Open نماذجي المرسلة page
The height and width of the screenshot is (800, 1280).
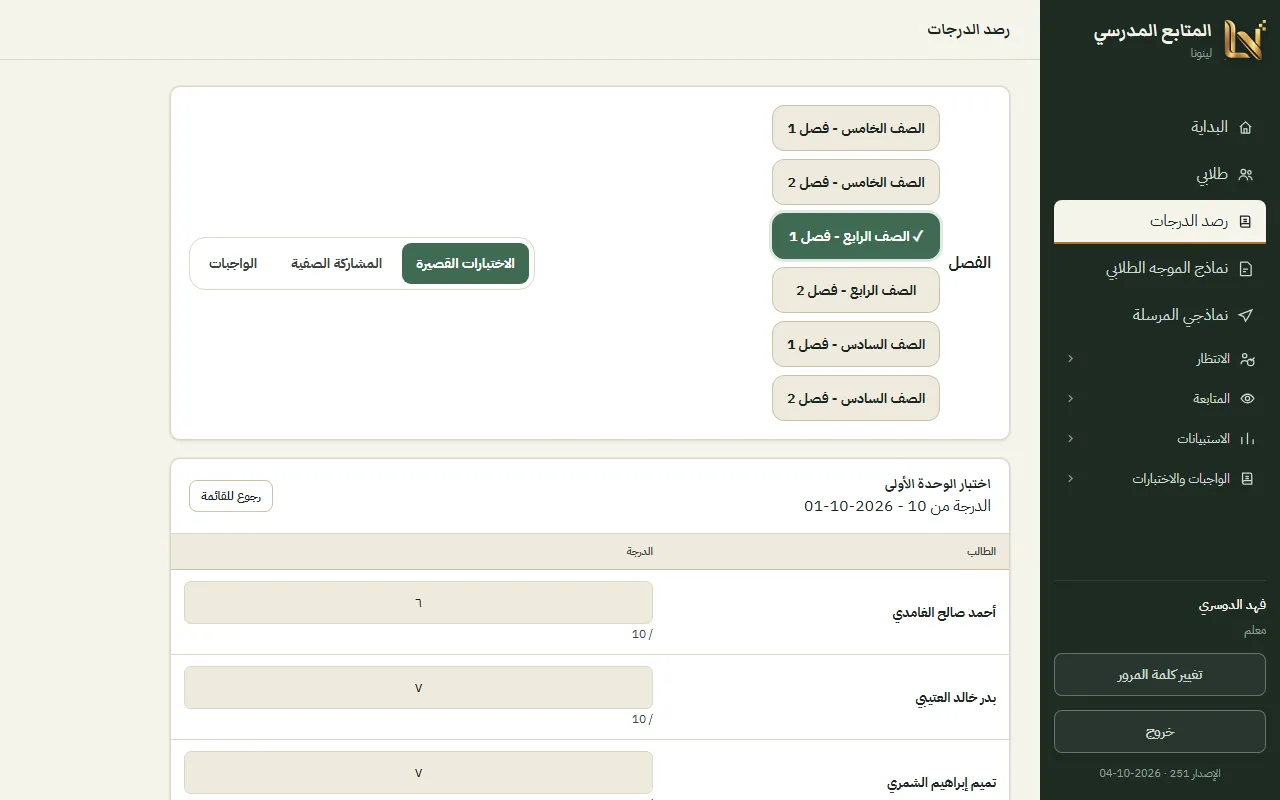click(1160, 315)
